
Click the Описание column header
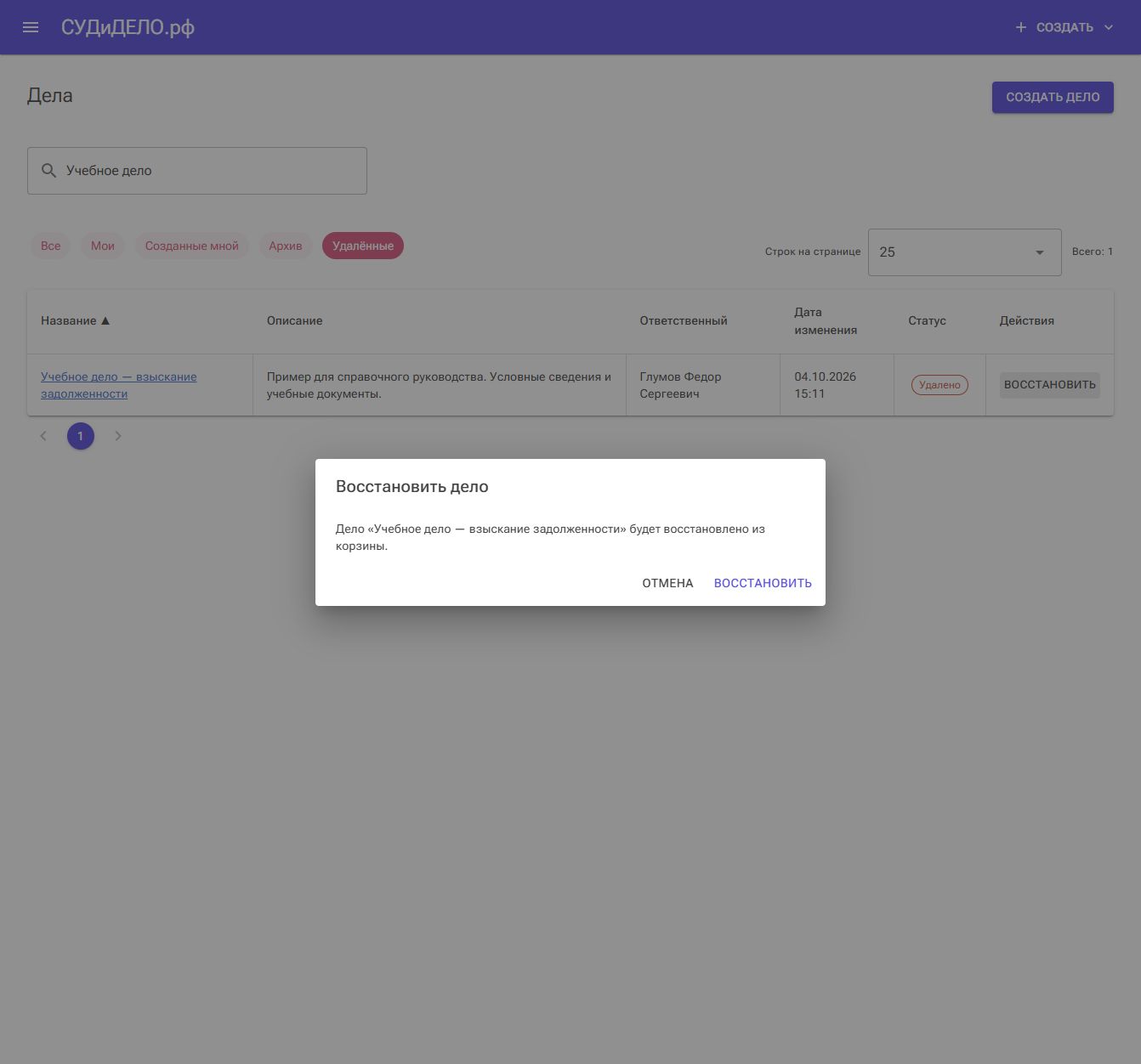click(295, 321)
